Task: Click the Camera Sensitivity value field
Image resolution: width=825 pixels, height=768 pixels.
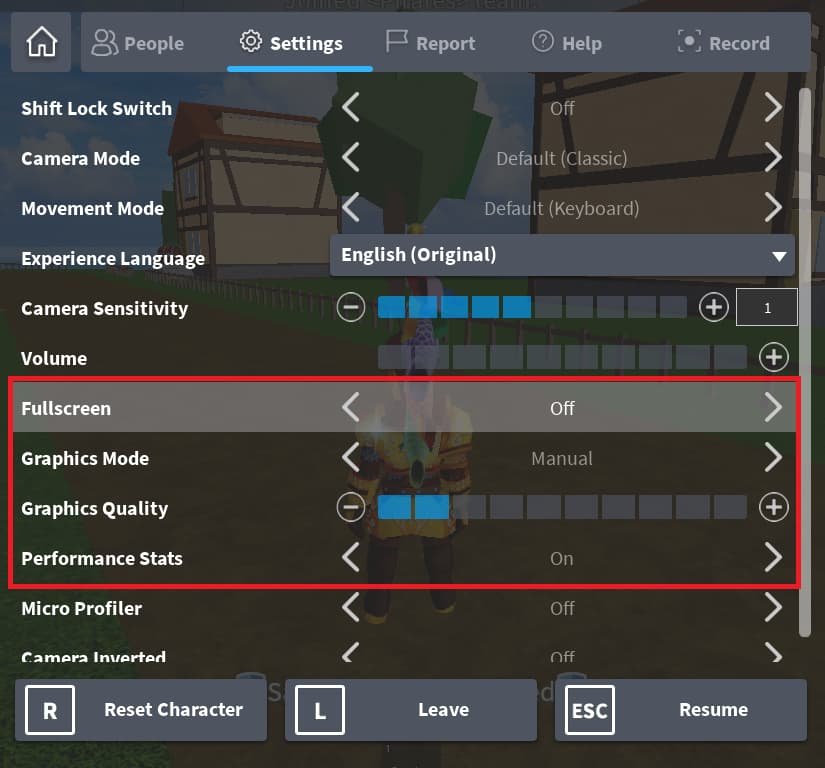Action: (x=767, y=308)
